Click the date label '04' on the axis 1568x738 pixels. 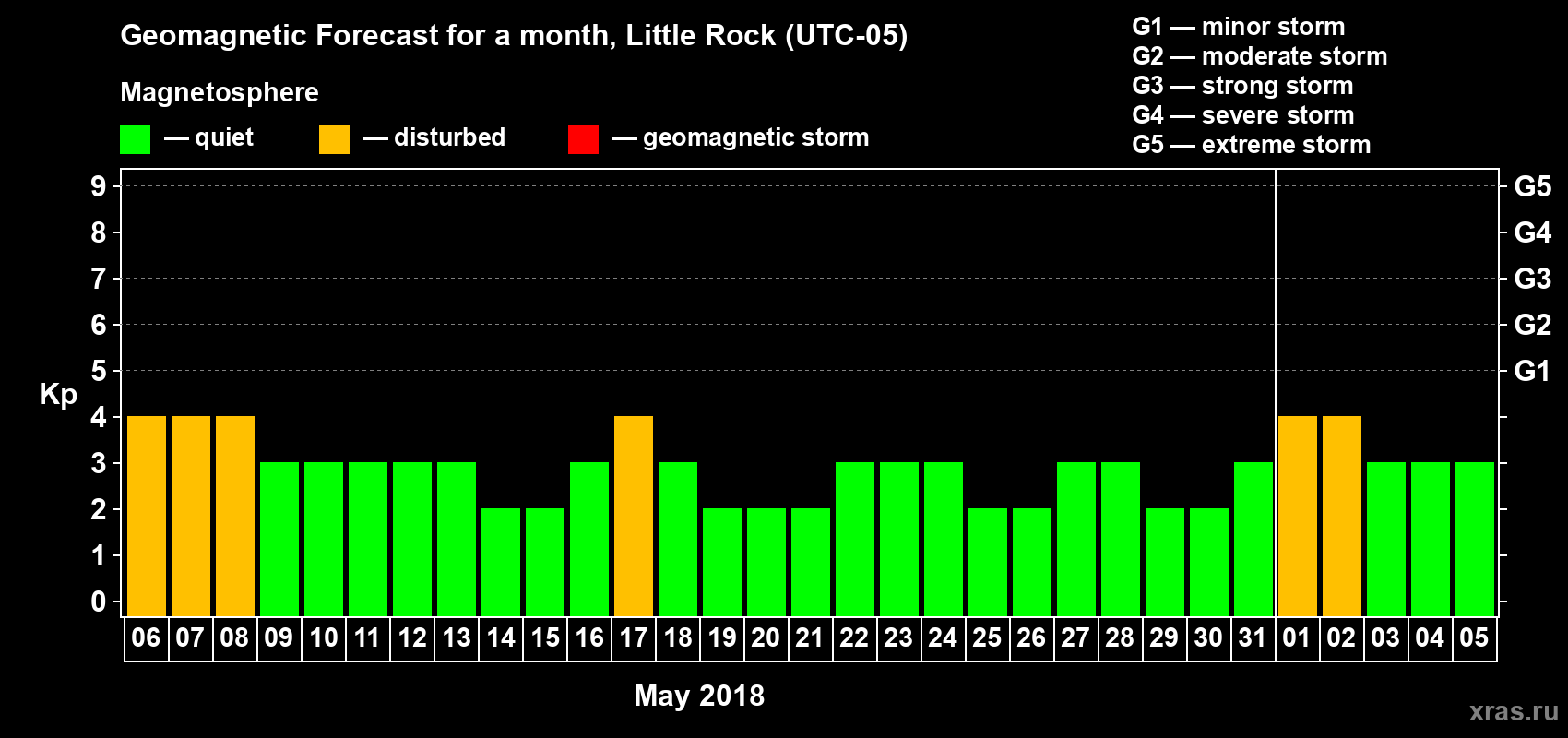pos(1431,638)
